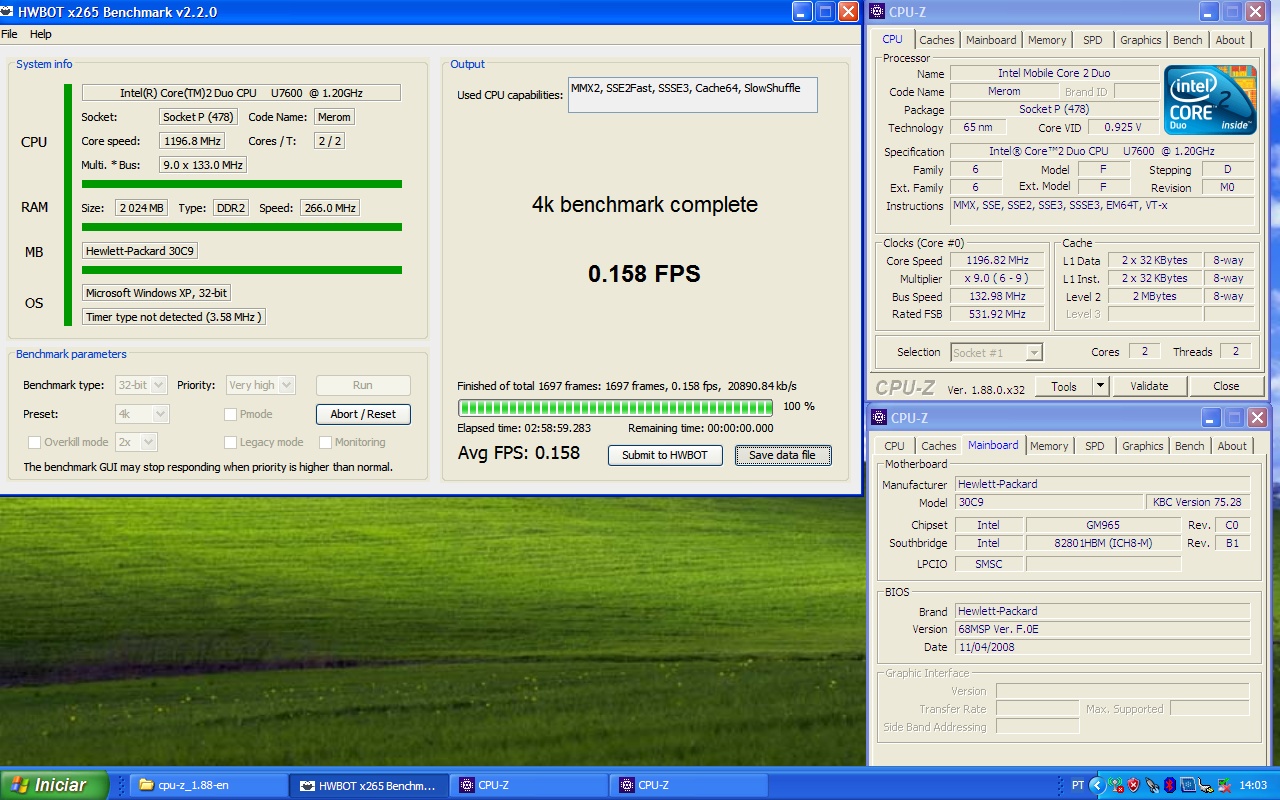The width and height of the screenshot is (1280, 800).
Task: Click the blue monitor tray icon
Action: pos(1187,786)
